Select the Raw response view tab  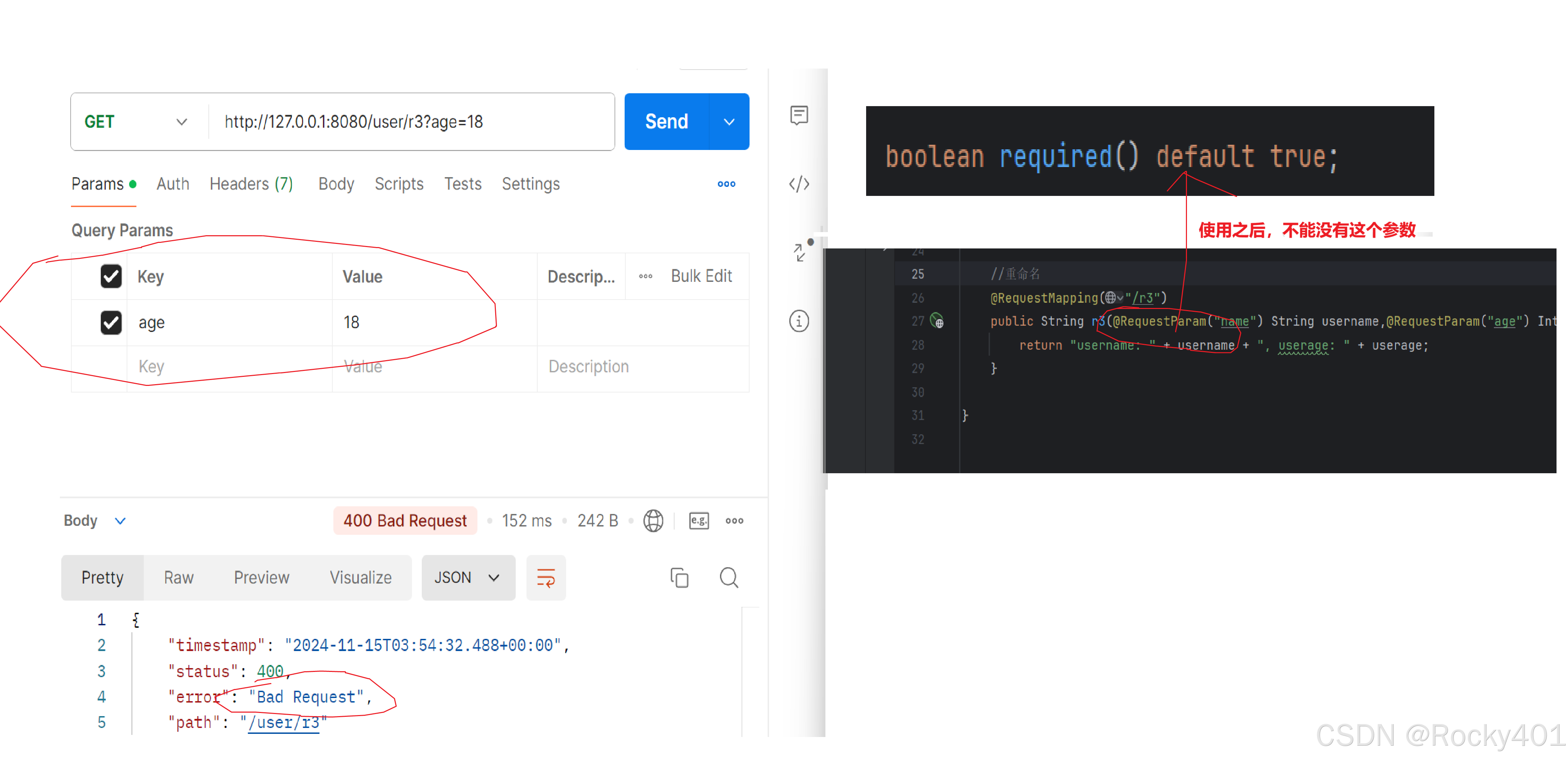tap(179, 577)
